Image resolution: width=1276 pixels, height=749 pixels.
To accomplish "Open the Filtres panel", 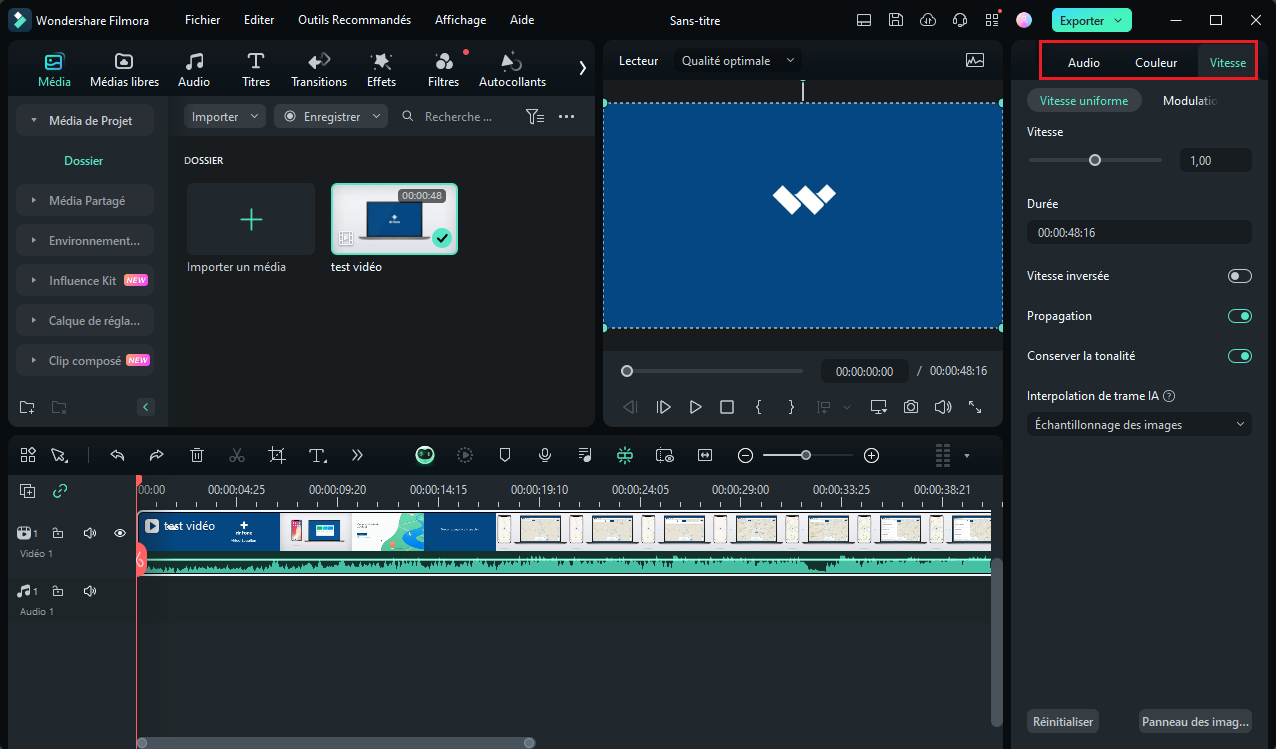I will 443,70.
